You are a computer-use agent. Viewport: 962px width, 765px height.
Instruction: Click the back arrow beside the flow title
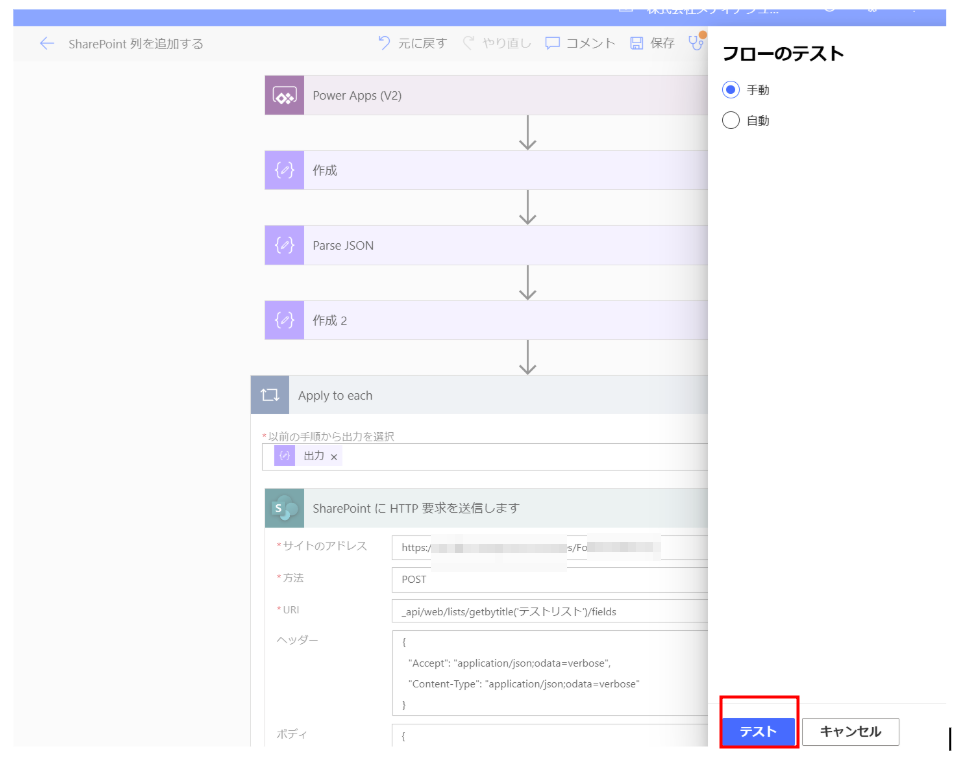(x=47, y=44)
